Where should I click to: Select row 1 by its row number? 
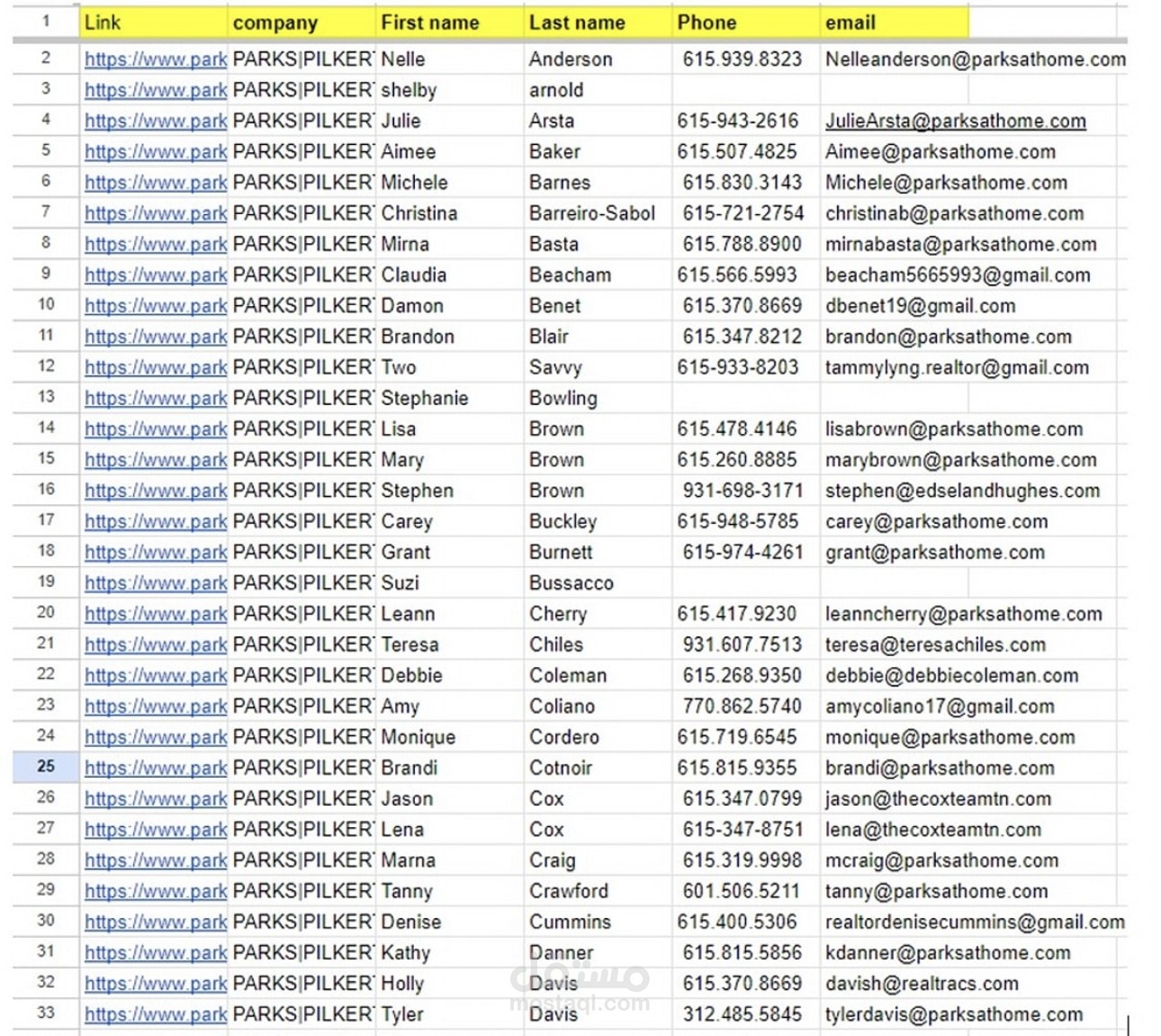click(46, 22)
